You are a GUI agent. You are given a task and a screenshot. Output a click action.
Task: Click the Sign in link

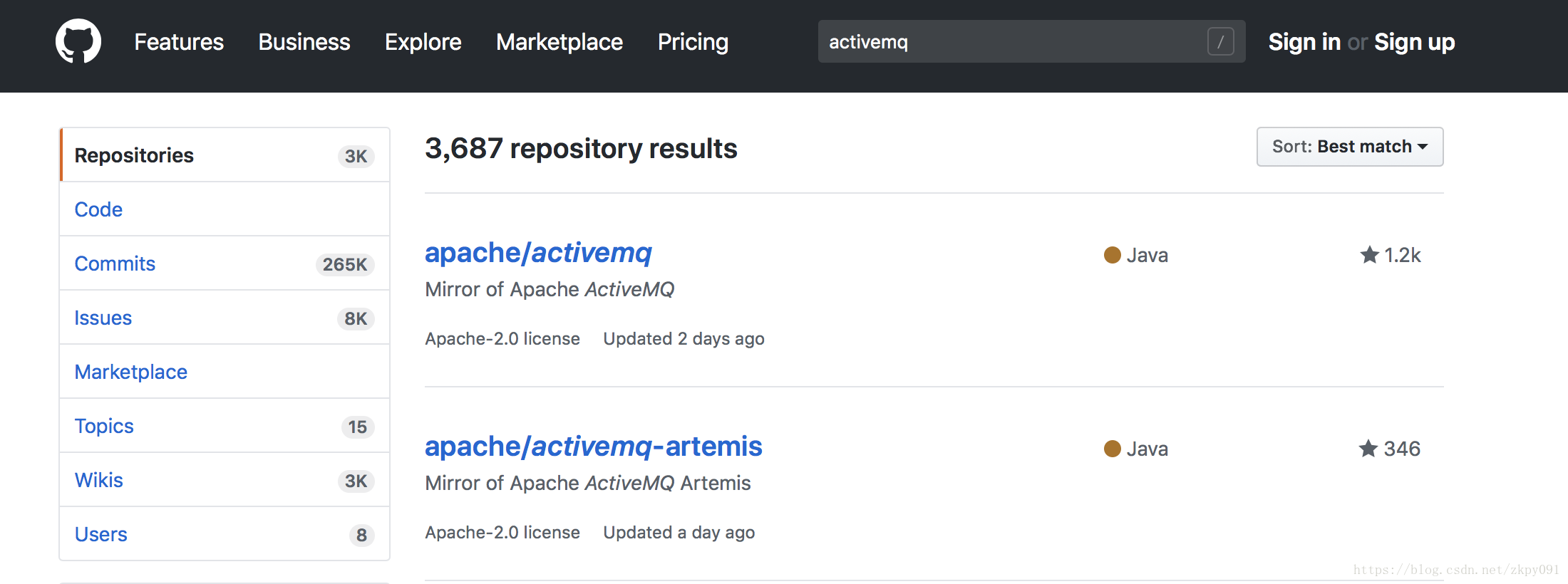[x=1304, y=42]
